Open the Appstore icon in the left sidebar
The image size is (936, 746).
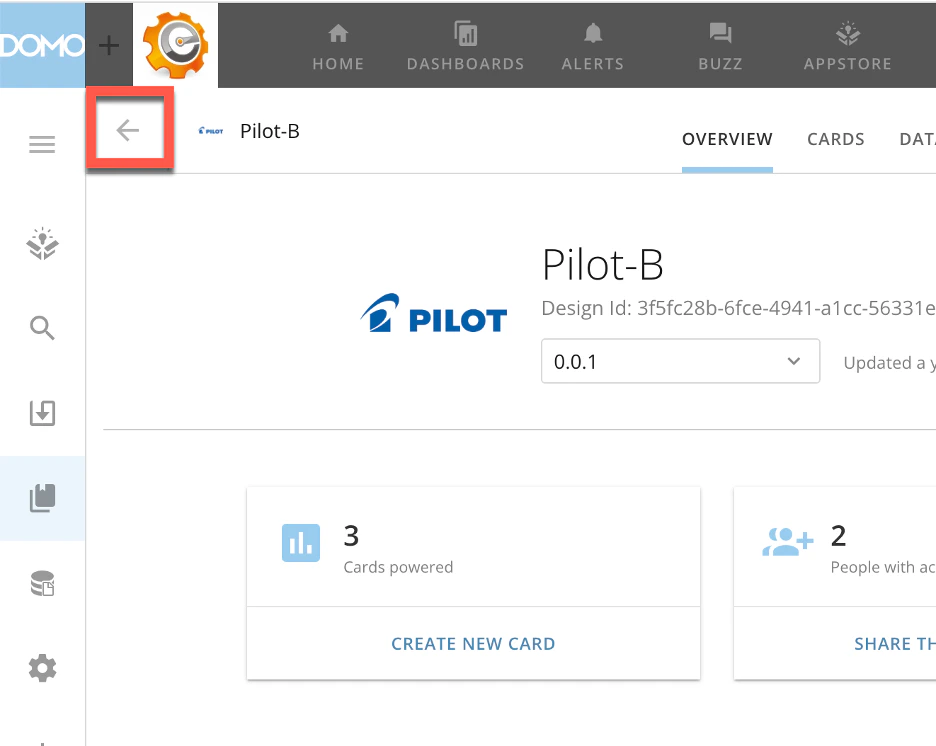click(42, 243)
